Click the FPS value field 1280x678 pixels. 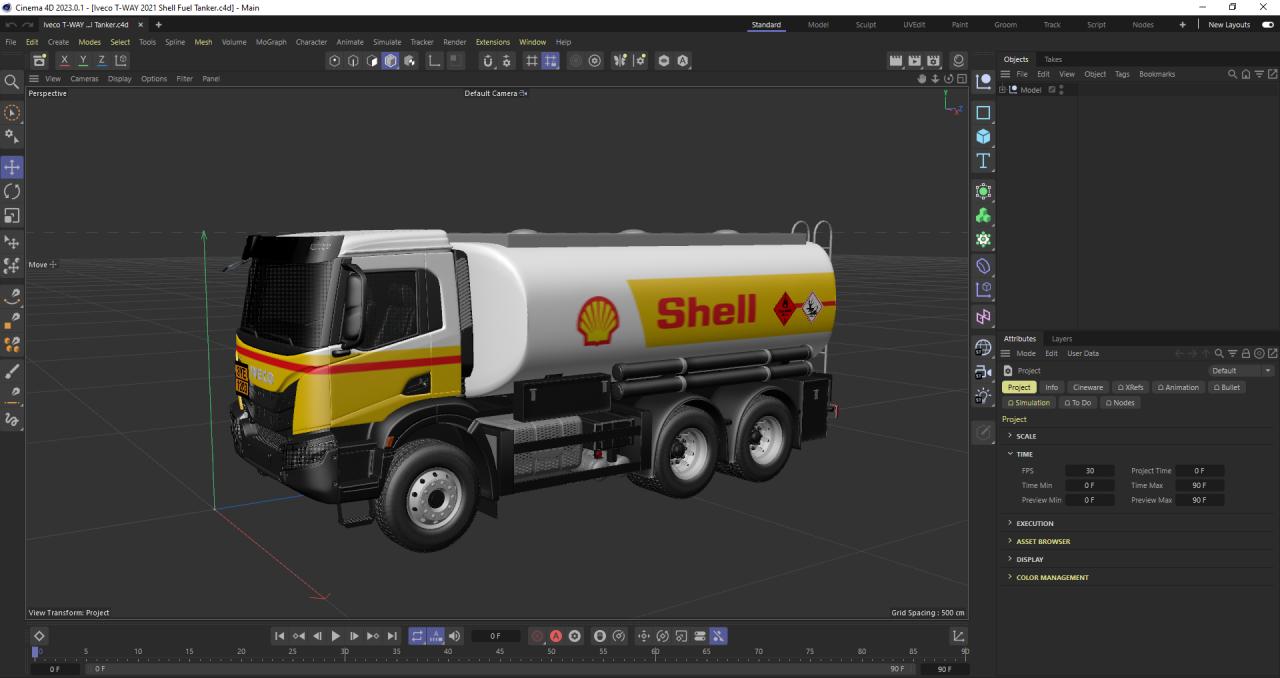pos(1089,471)
